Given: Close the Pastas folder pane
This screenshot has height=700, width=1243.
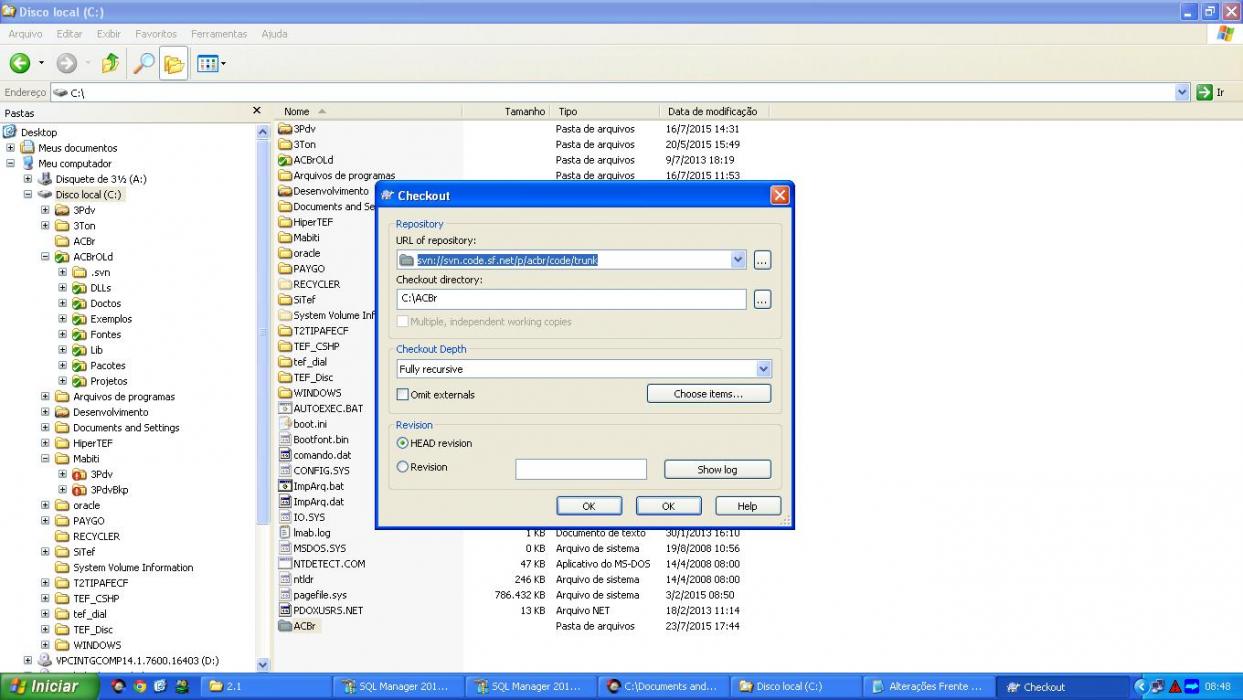Looking at the screenshot, I should click(257, 111).
